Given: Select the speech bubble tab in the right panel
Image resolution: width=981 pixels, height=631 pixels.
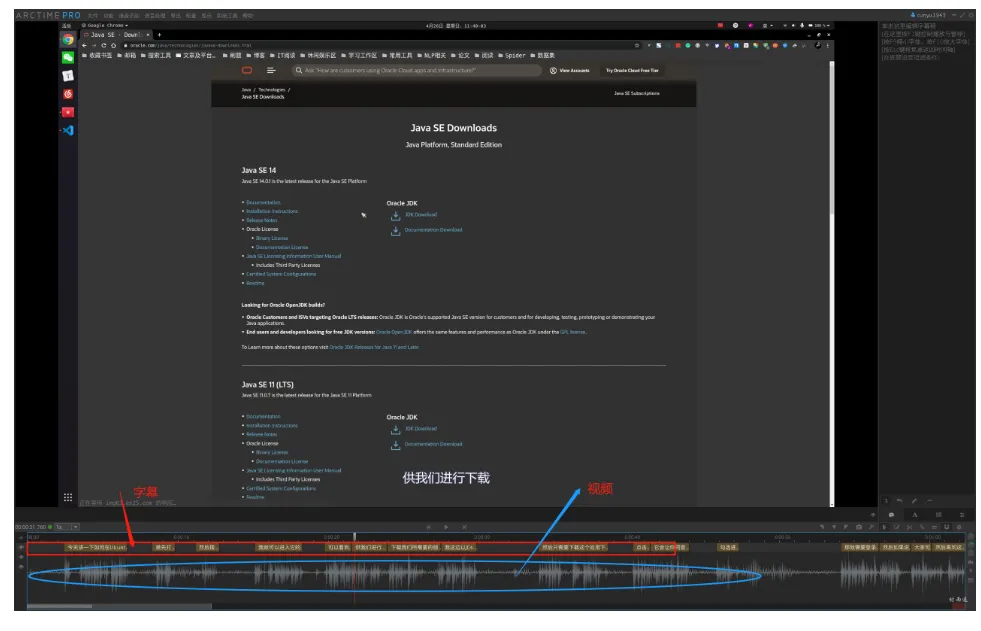Looking at the screenshot, I should [x=891, y=514].
